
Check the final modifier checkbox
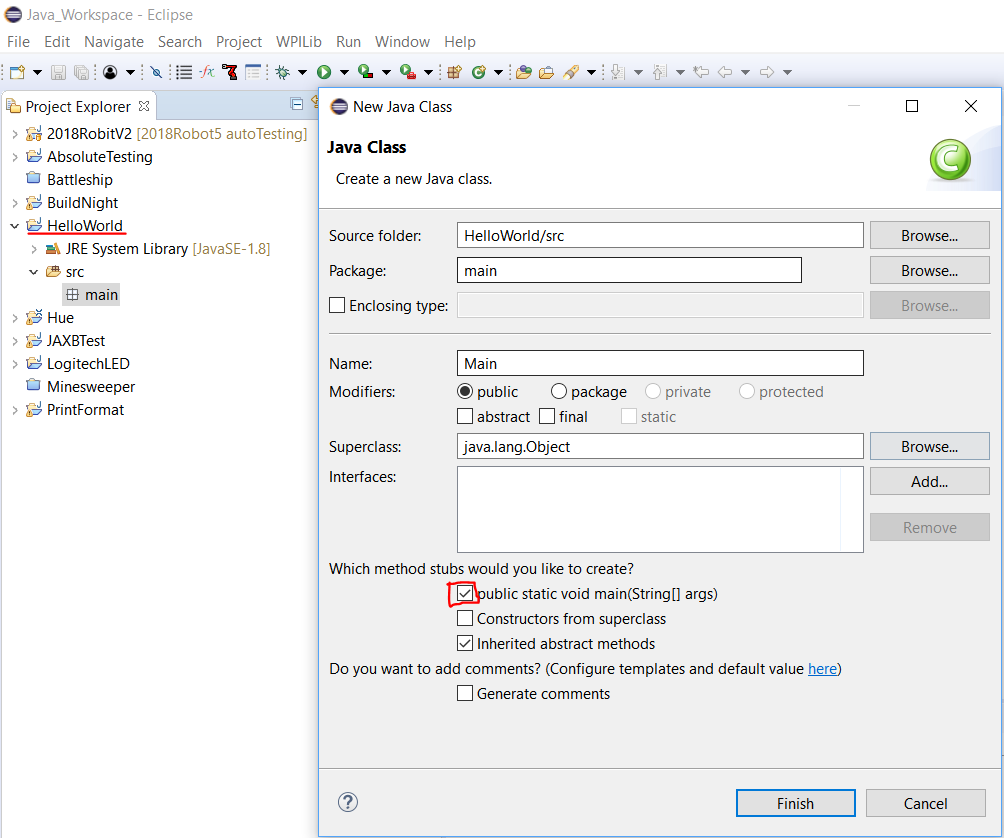pyautogui.click(x=547, y=417)
